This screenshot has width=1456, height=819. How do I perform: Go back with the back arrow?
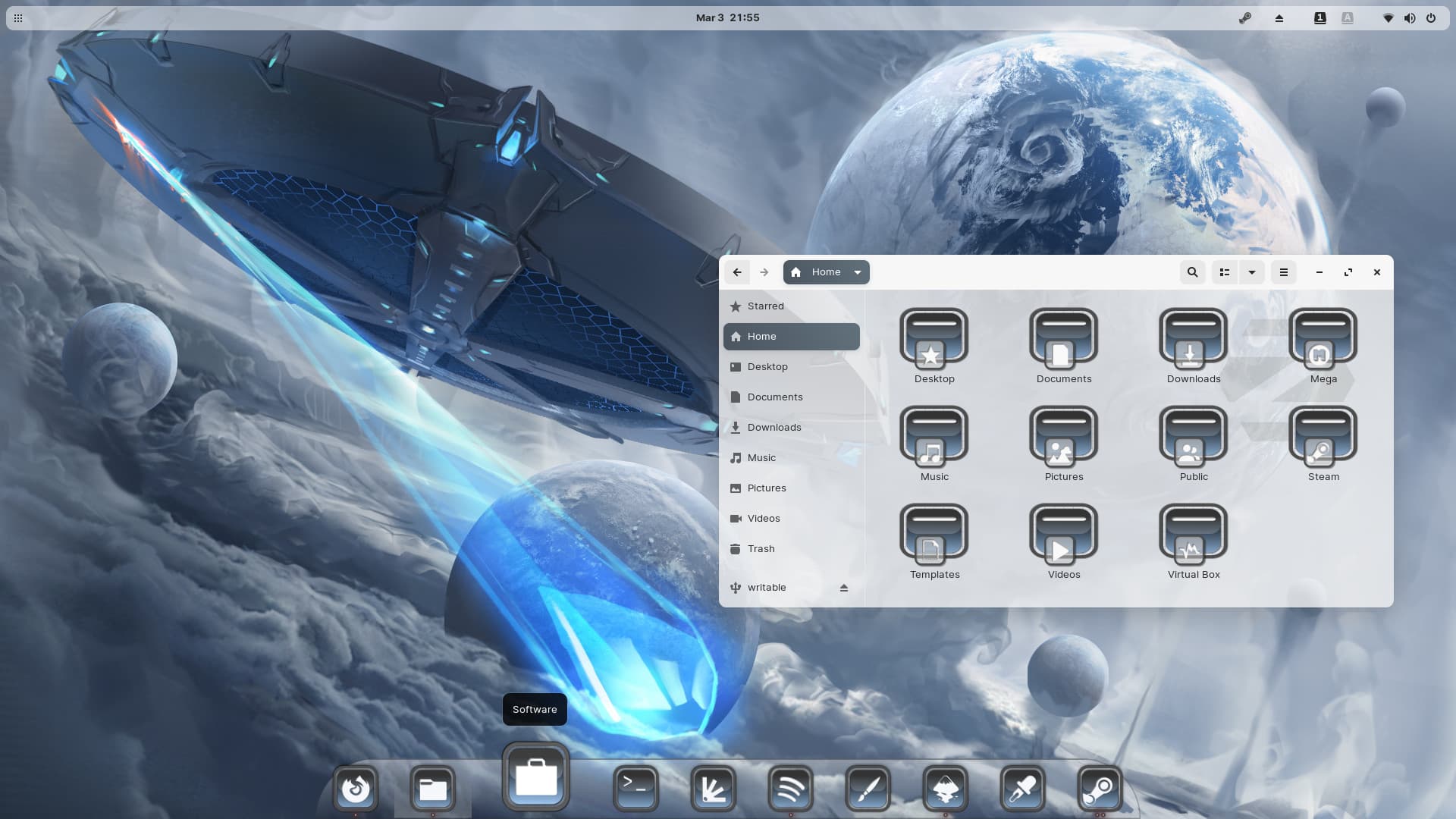pos(737,272)
